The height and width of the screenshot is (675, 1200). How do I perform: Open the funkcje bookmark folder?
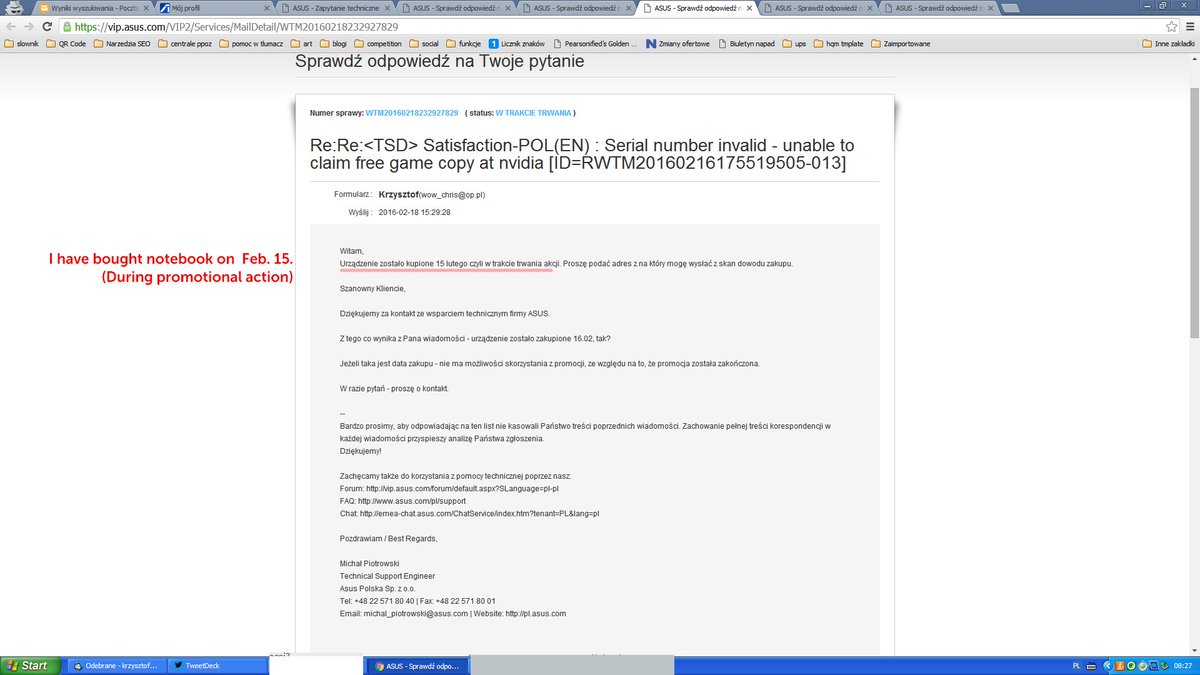point(464,44)
